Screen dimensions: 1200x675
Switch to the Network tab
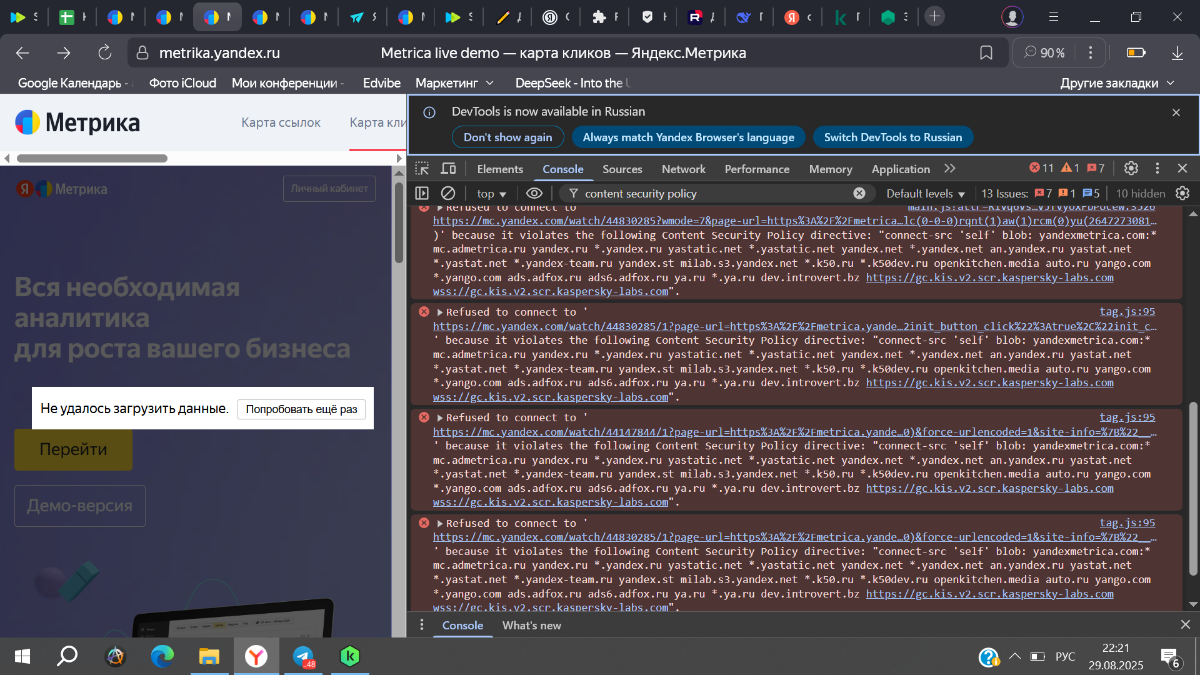(x=683, y=169)
